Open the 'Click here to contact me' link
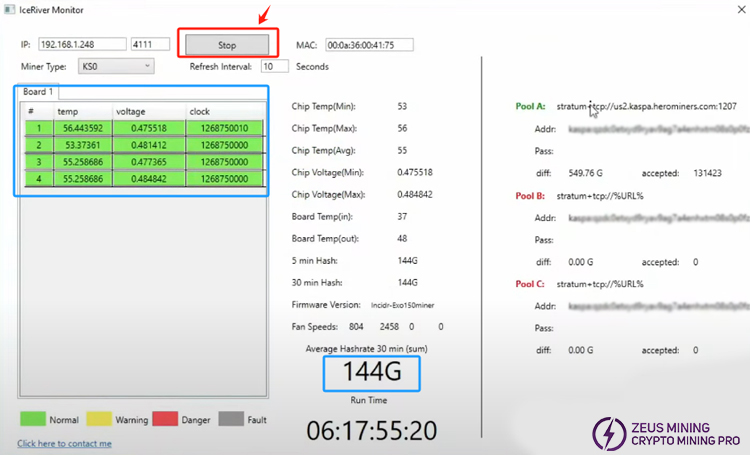This screenshot has width=750, height=455. tap(64, 443)
